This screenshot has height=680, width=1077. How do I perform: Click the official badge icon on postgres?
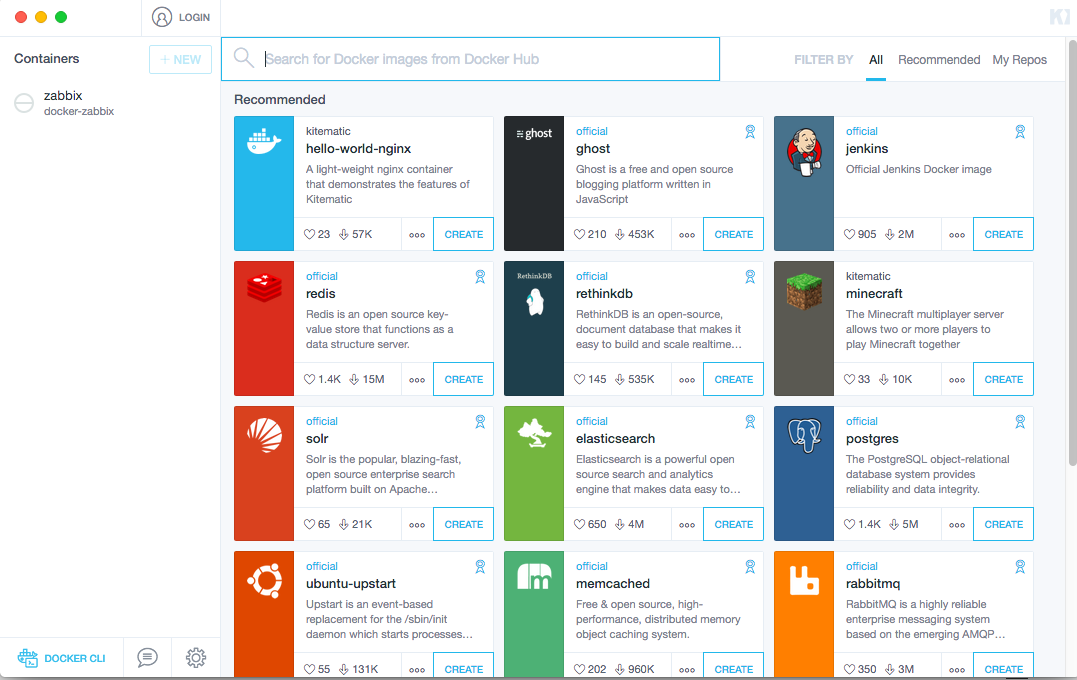click(1020, 421)
